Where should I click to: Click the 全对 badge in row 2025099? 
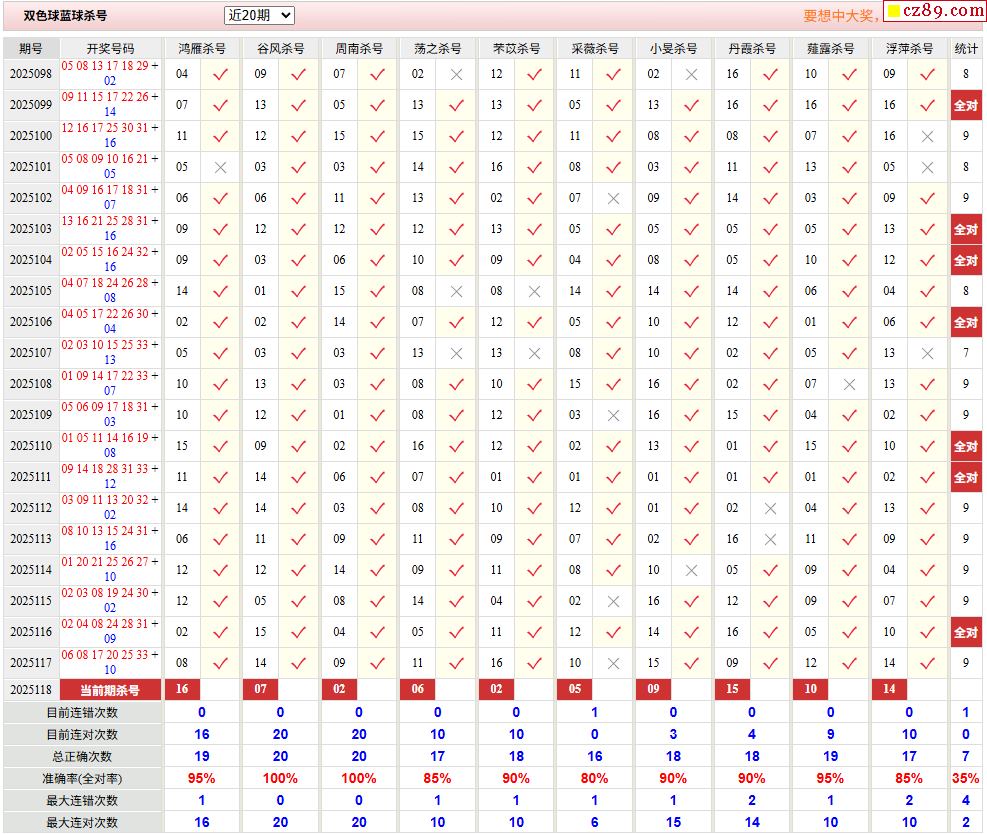[965, 105]
